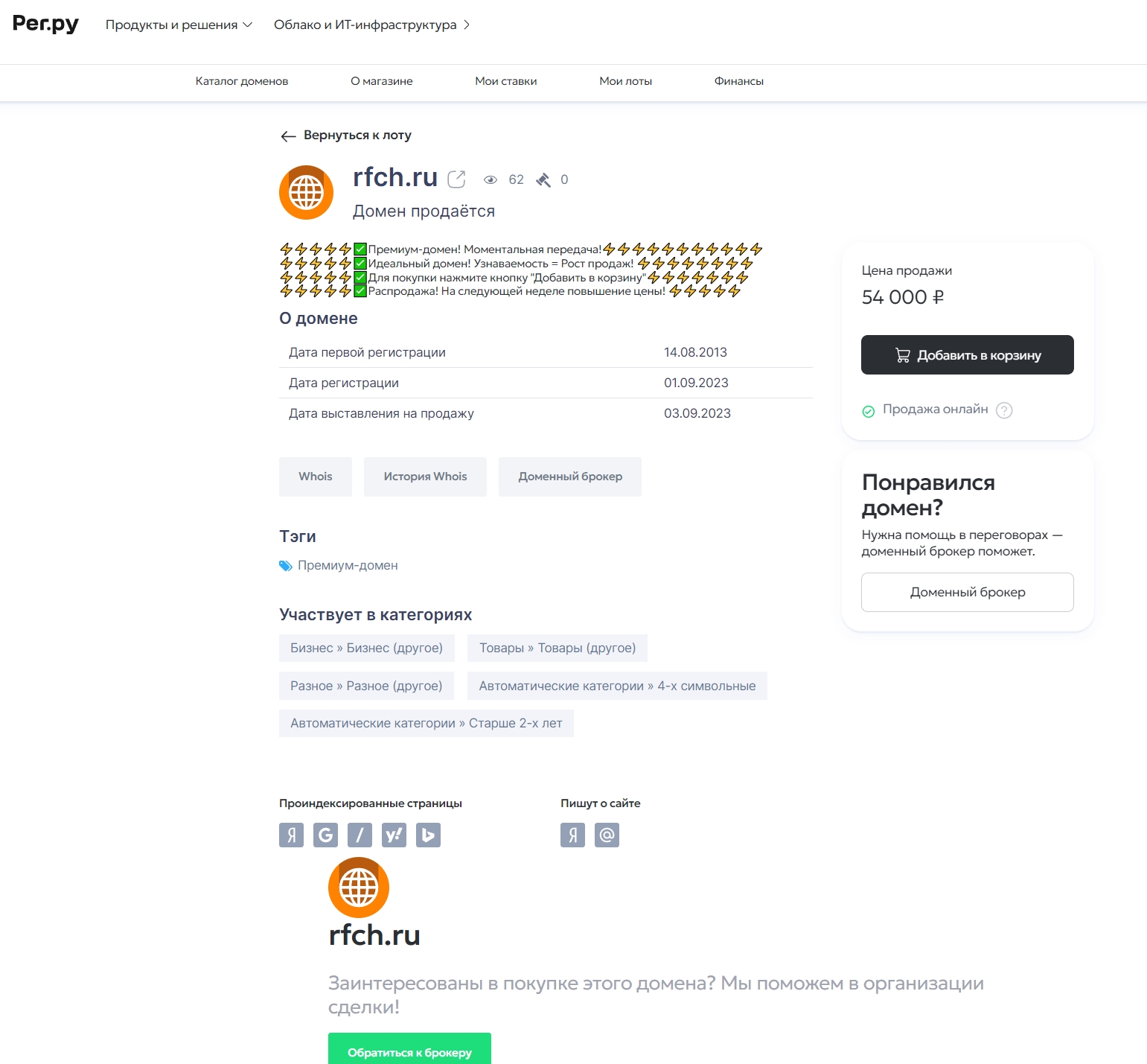Click the Yahoo indexed pages icon
Viewport: 1147px width, 1064px height.
point(394,835)
